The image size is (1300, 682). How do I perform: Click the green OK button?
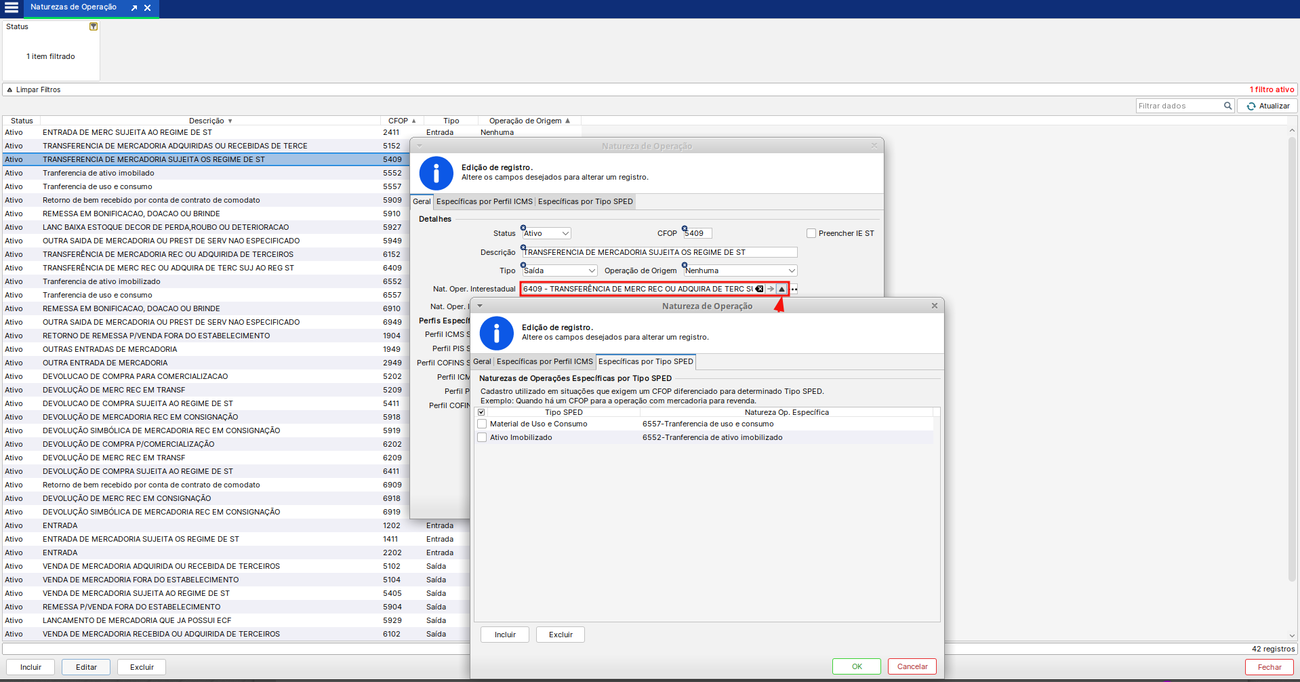856,666
